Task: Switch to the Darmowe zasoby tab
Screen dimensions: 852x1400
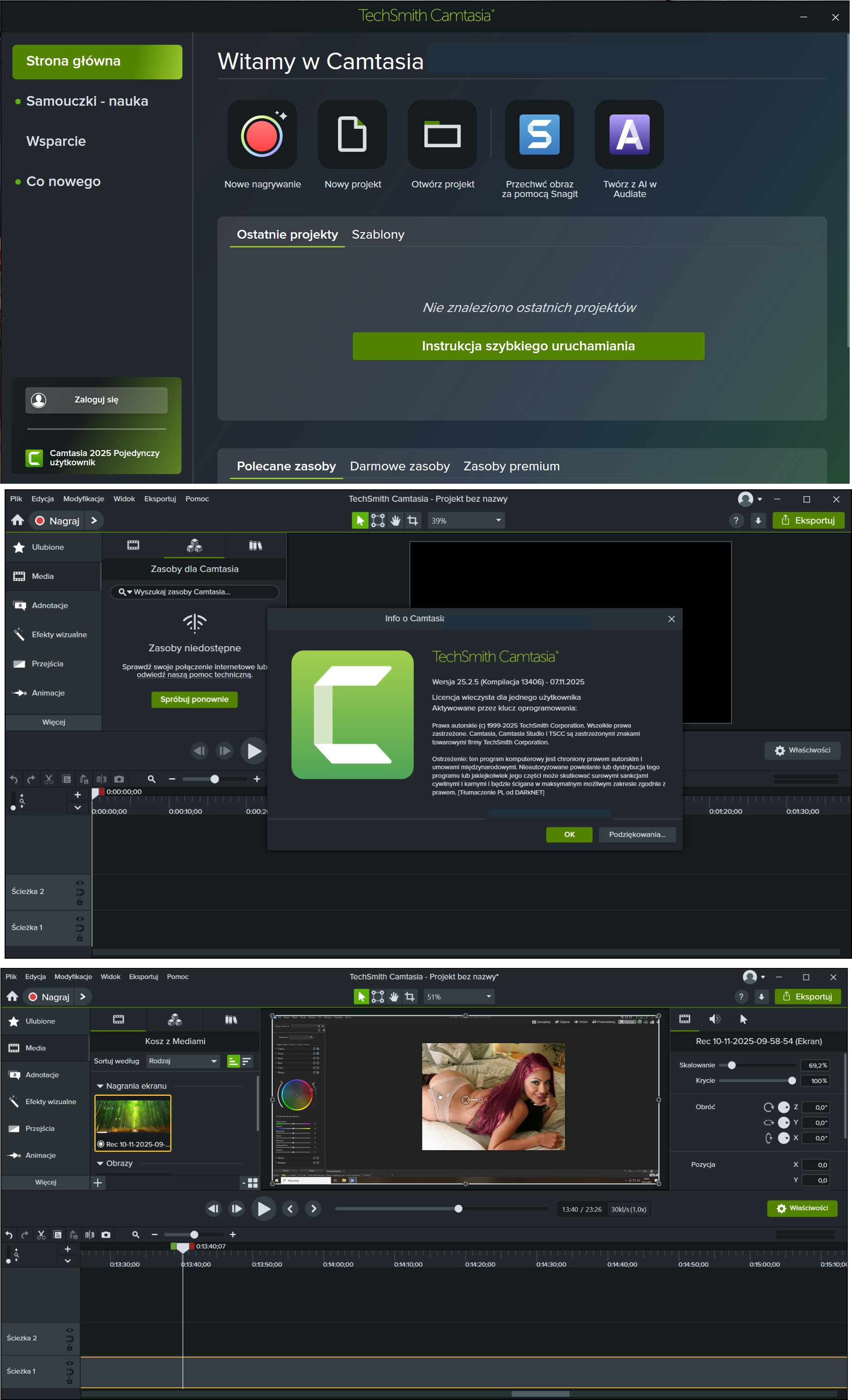Action: pos(399,466)
